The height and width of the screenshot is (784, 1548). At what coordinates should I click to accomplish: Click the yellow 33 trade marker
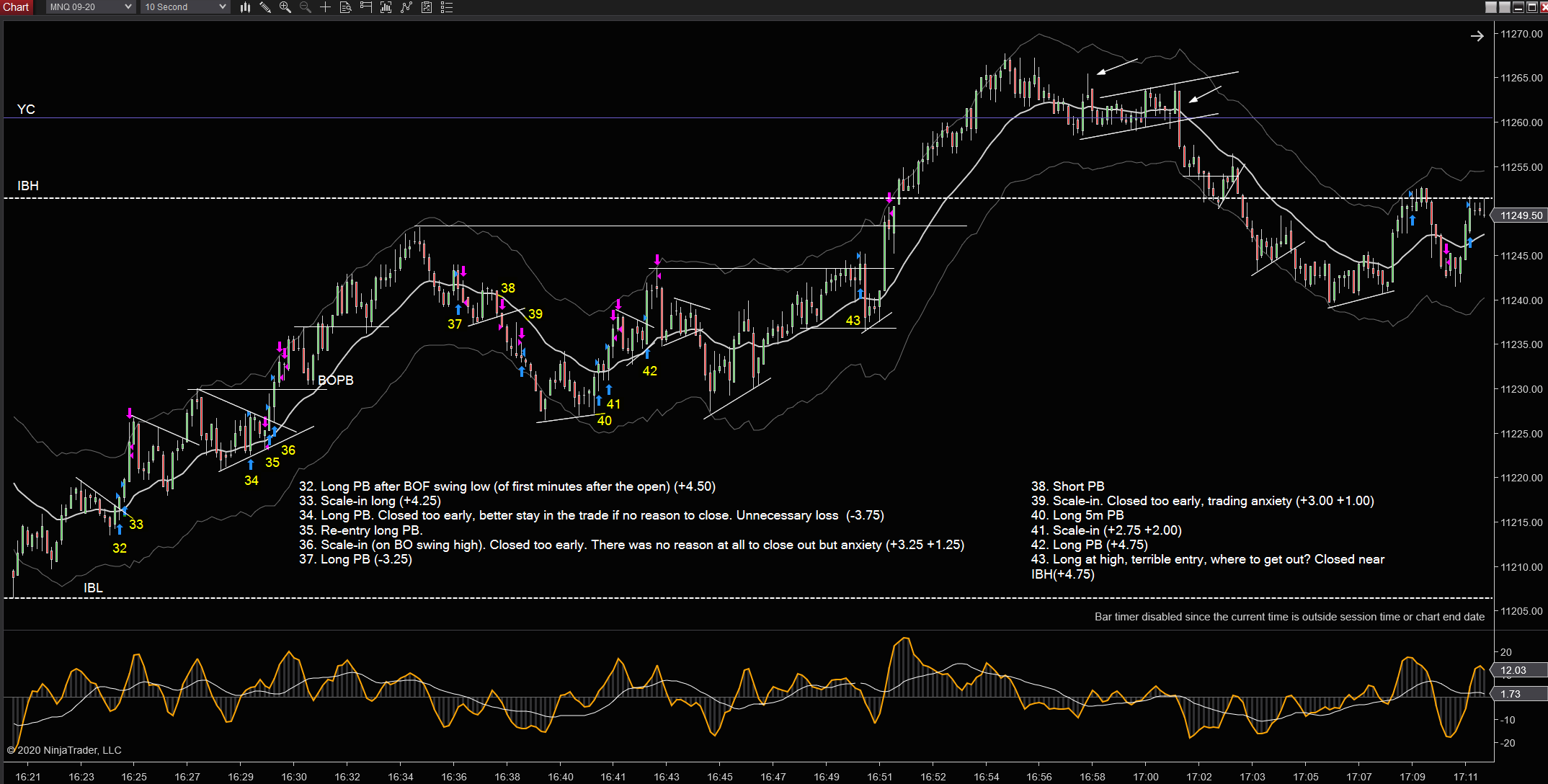point(136,525)
